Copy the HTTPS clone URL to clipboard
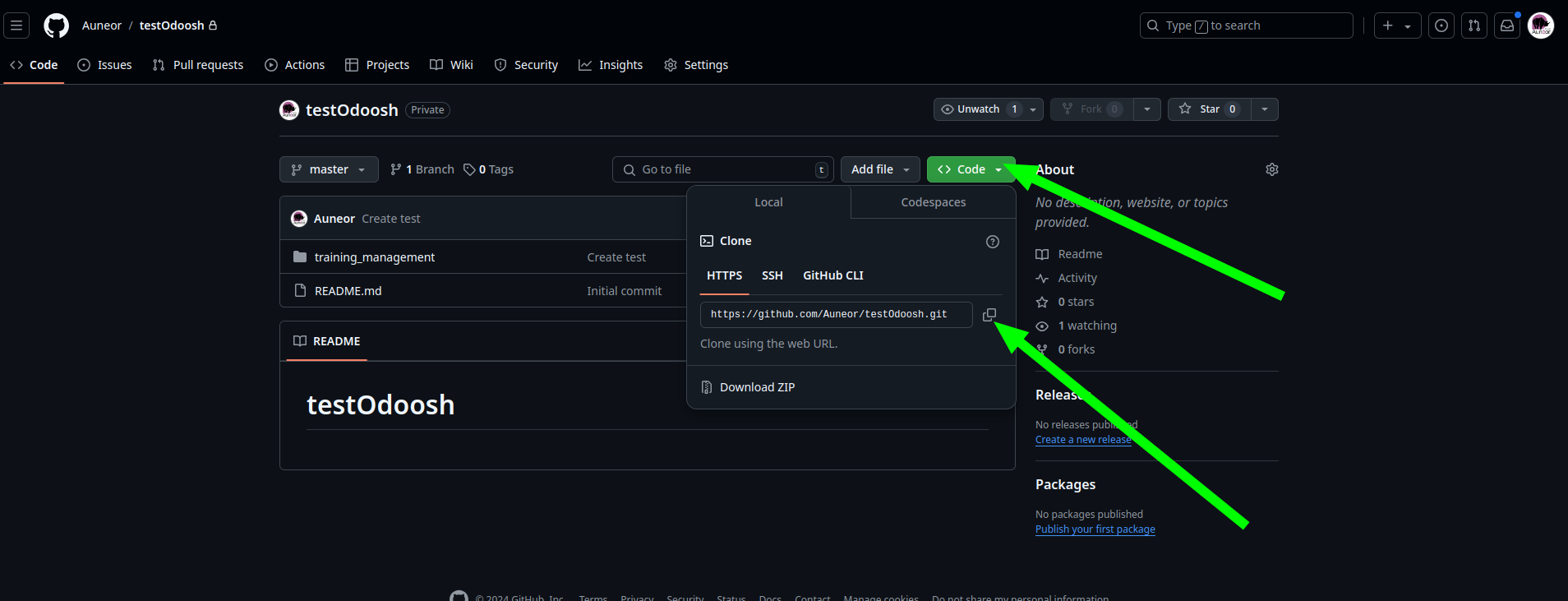This screenshot has width=1568, height=601. click(989, 315)
